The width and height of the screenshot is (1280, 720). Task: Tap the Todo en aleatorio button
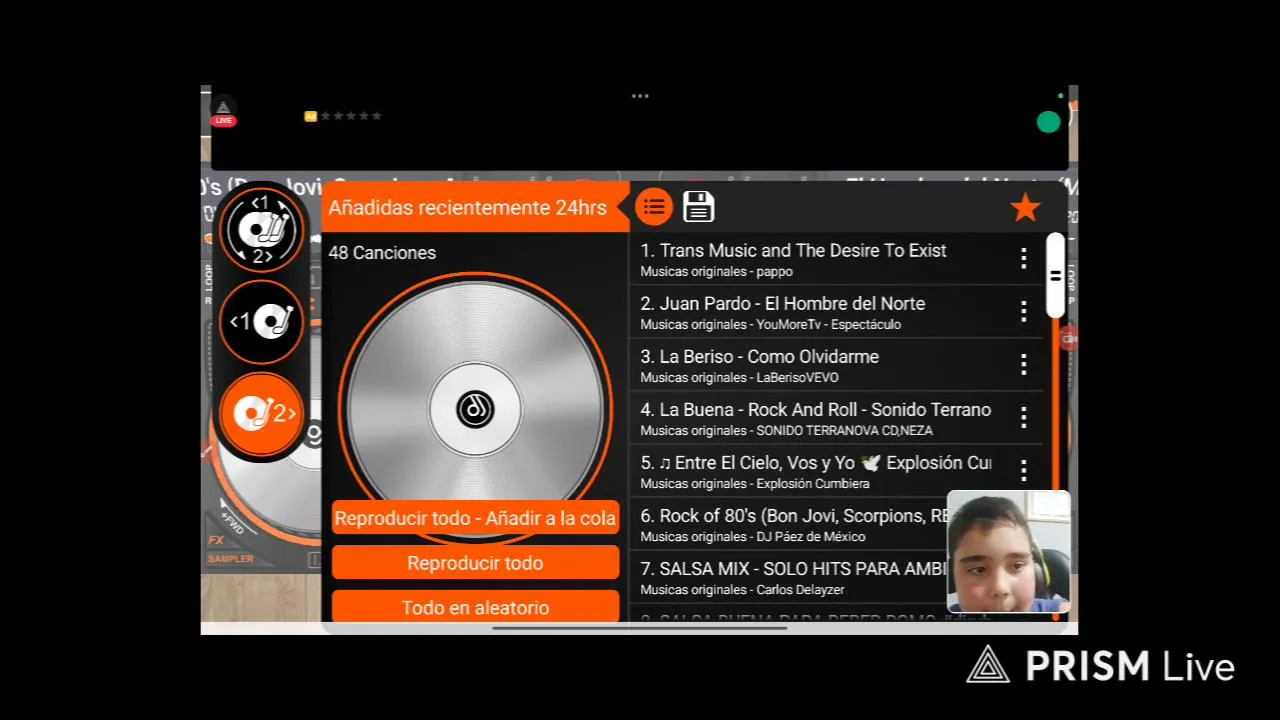475,607
